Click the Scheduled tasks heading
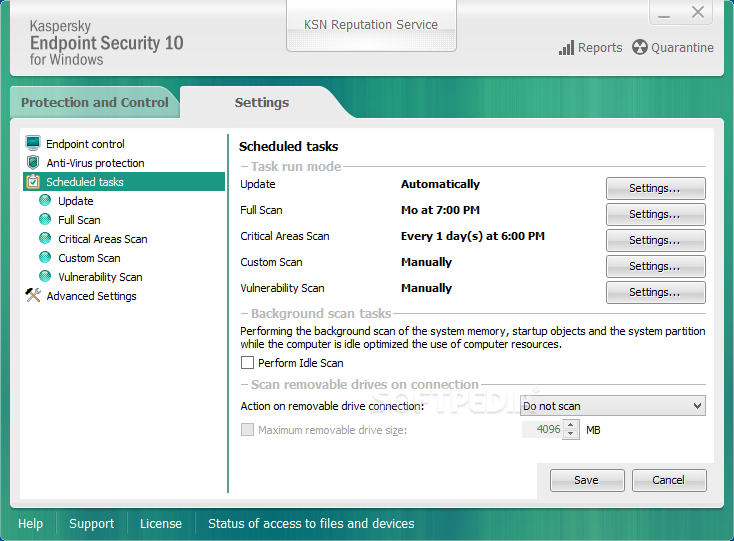This screenshot has width=734, height=541. pos(288,146)
